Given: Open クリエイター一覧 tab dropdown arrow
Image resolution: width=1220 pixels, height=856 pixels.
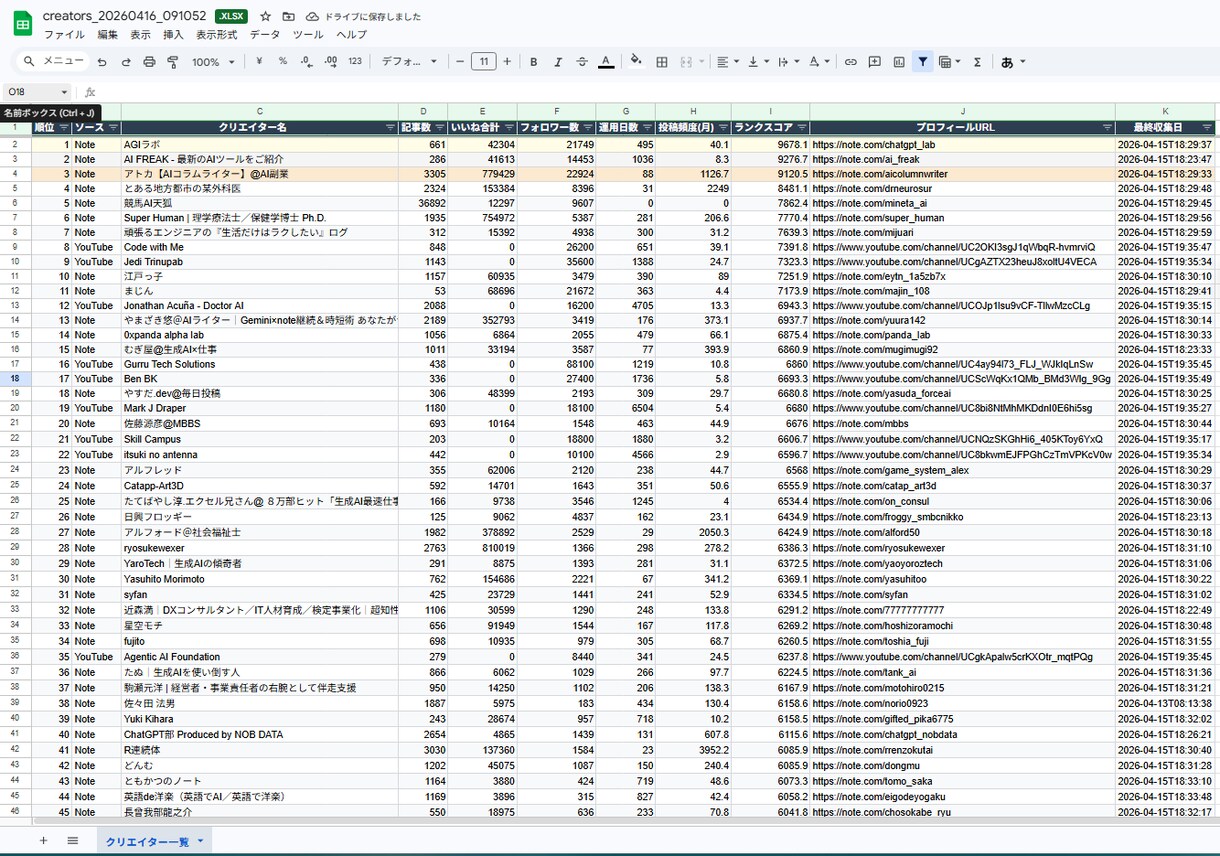Looking at the screenshot, I should [x=200, y=841].
